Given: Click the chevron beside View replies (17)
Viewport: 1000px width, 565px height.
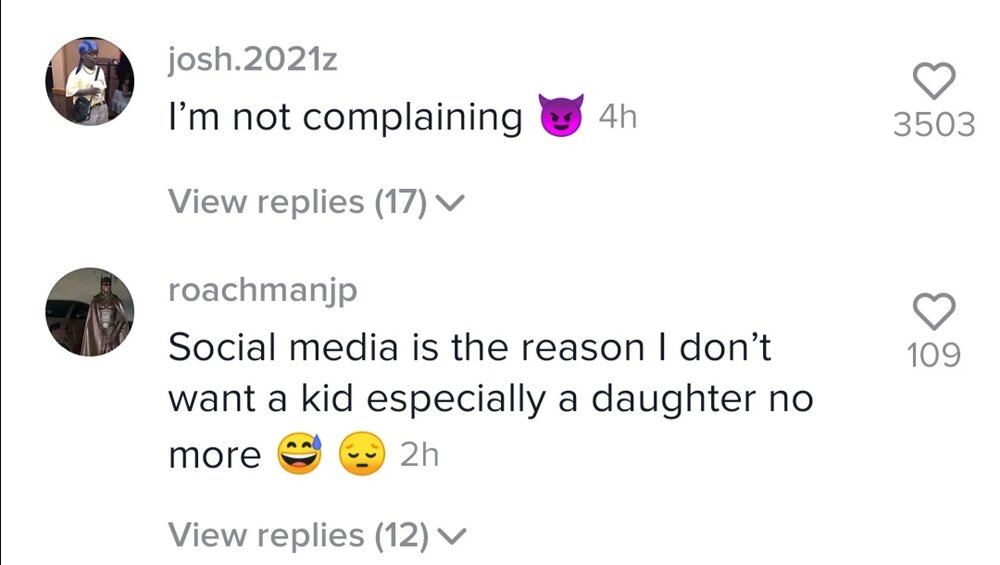Looking at the screenshot, I should point(451,205).
